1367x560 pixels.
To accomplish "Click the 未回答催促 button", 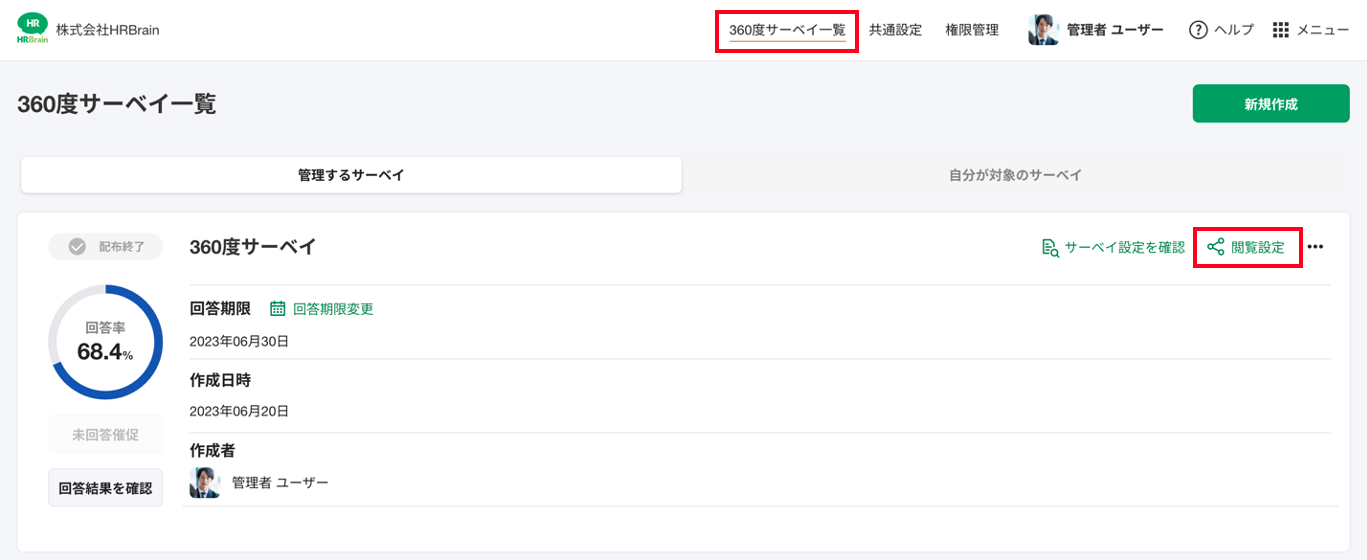I will (x=105, y=435).
